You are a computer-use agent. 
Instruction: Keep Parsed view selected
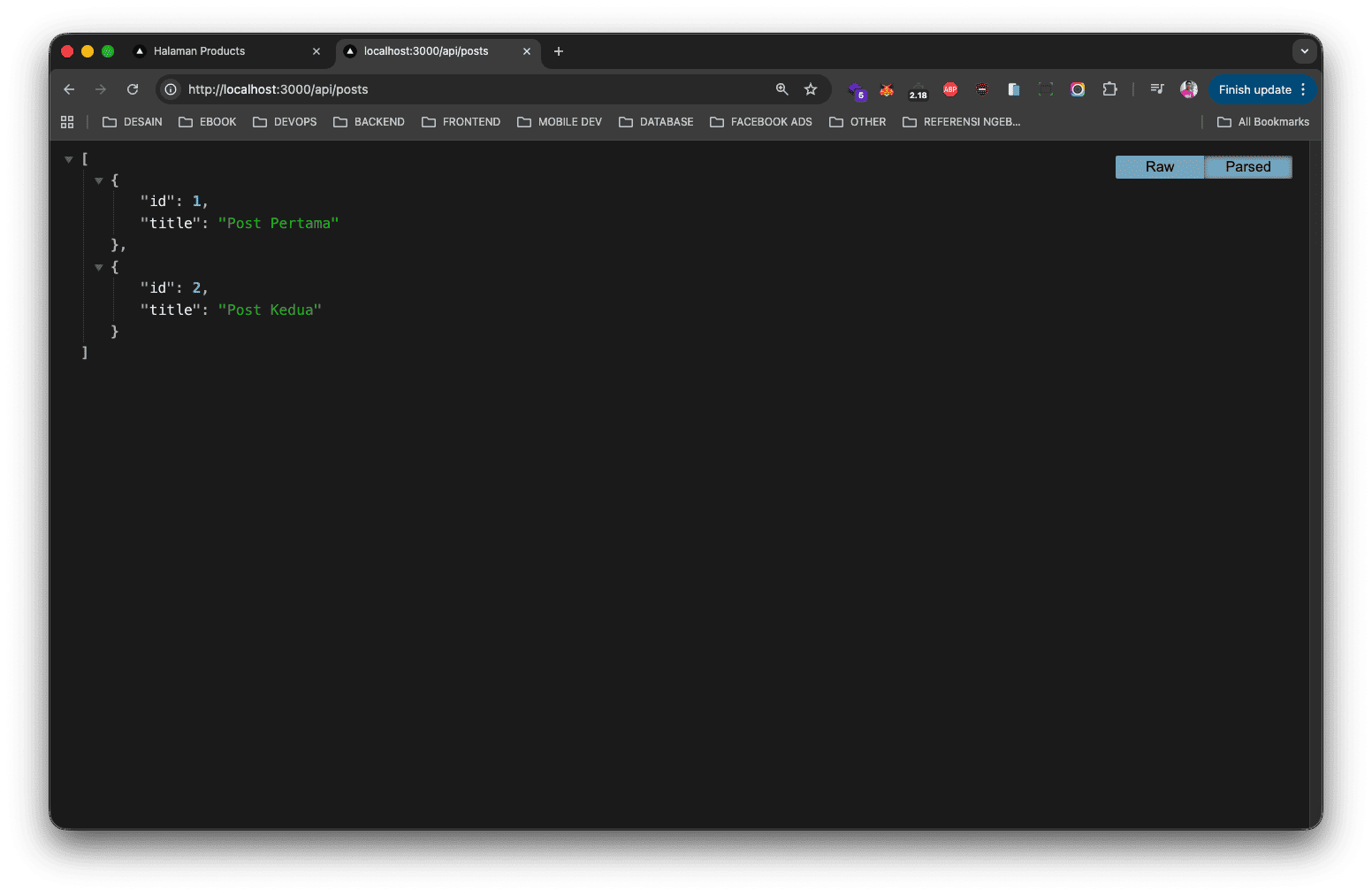coord(1248,166)
